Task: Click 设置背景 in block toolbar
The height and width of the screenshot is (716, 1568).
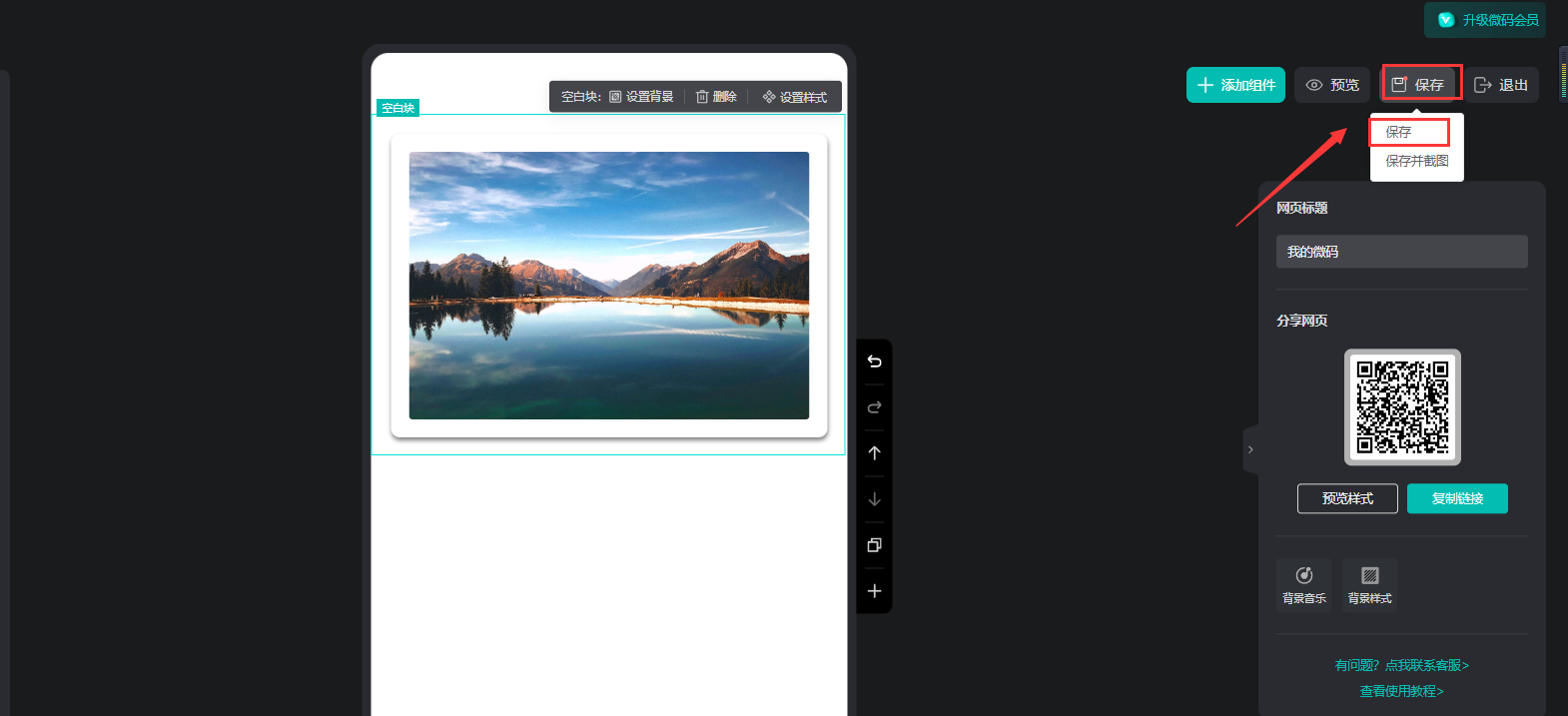Action: [641, 97]
